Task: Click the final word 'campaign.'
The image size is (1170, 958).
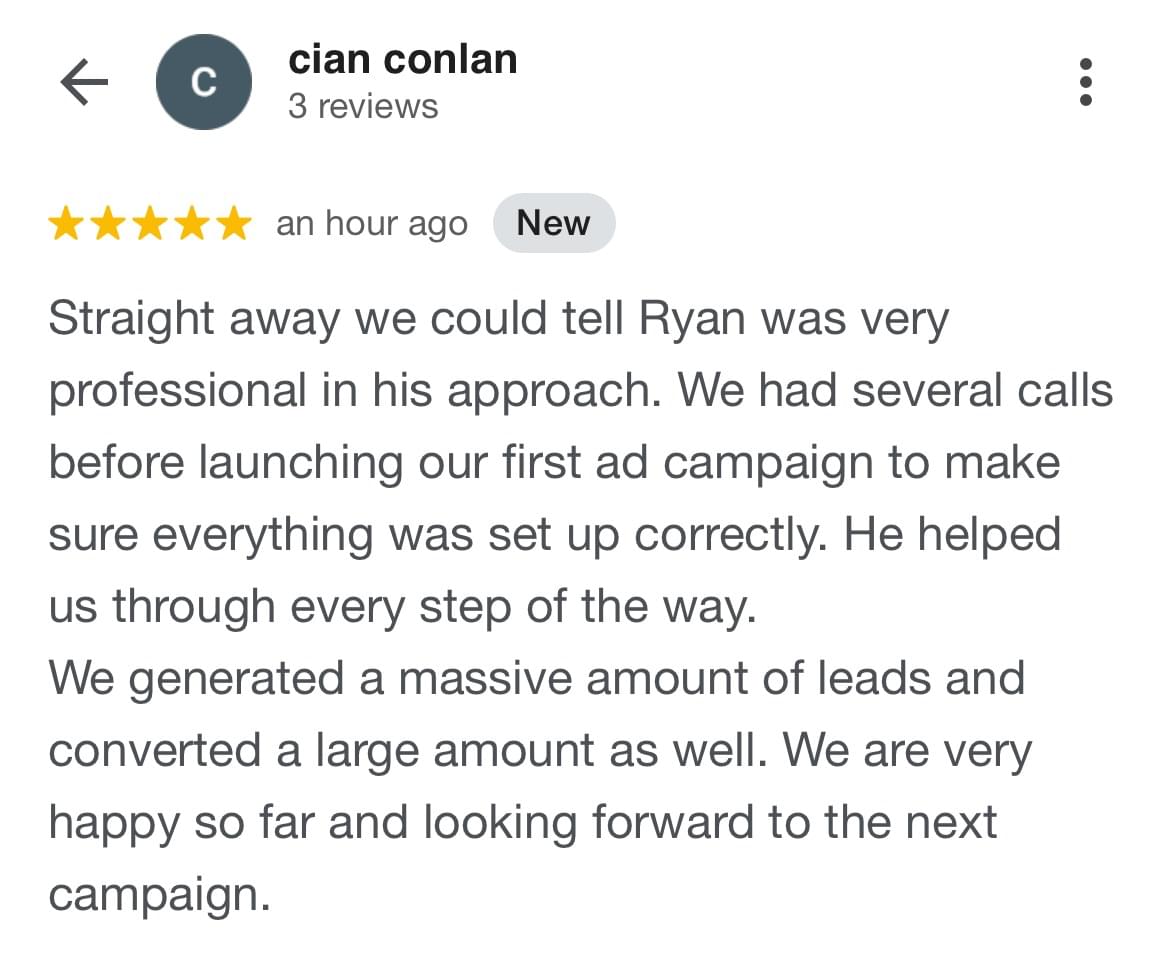Action: click(x=159, y=895)
